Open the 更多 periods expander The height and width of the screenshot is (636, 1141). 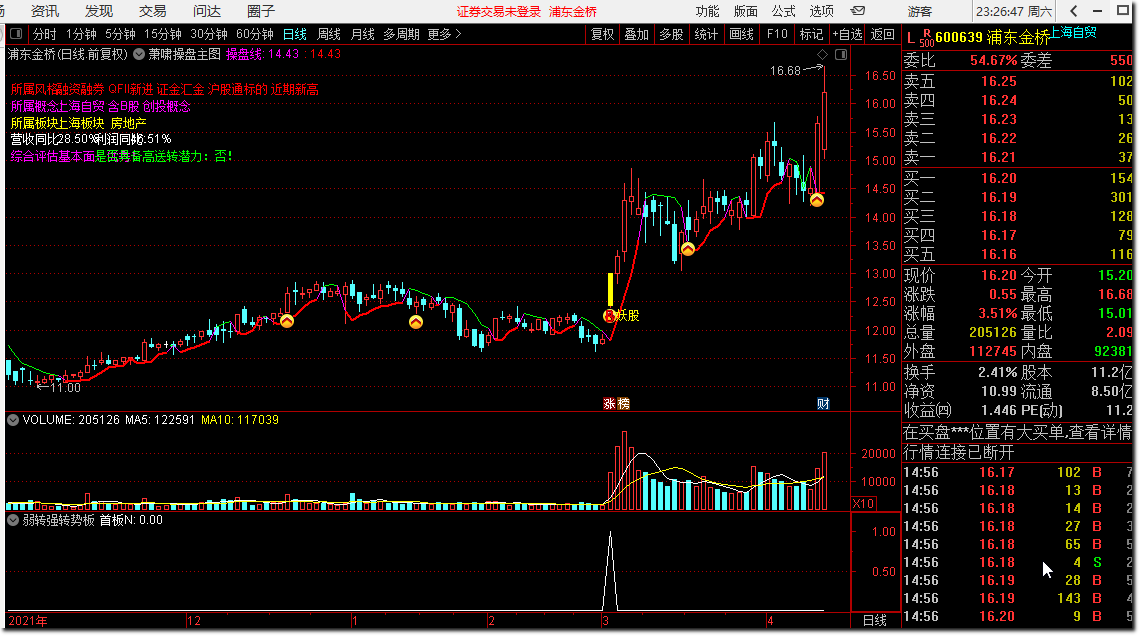point(445,34)
